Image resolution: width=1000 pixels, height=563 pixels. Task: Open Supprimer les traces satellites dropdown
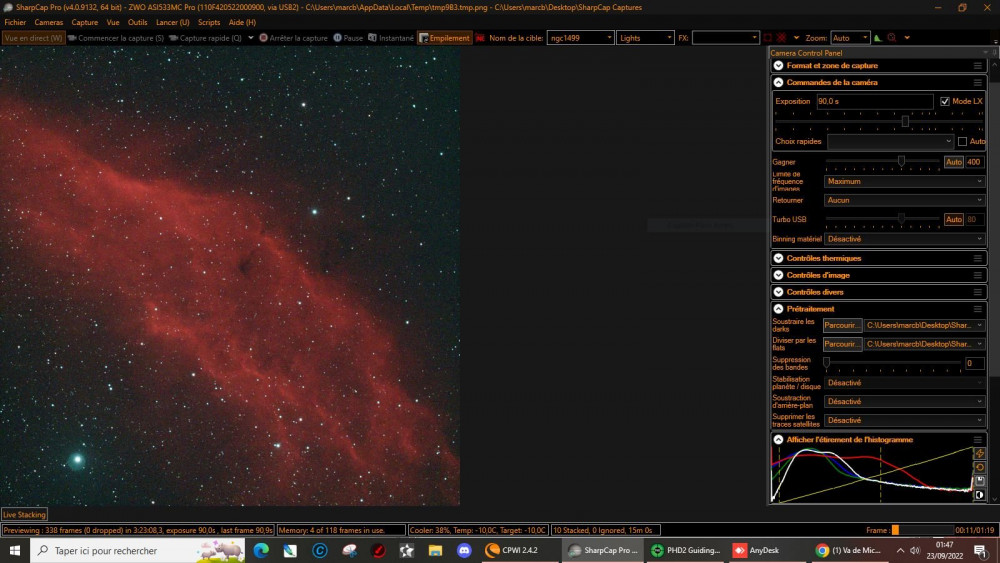click(904, 420)
